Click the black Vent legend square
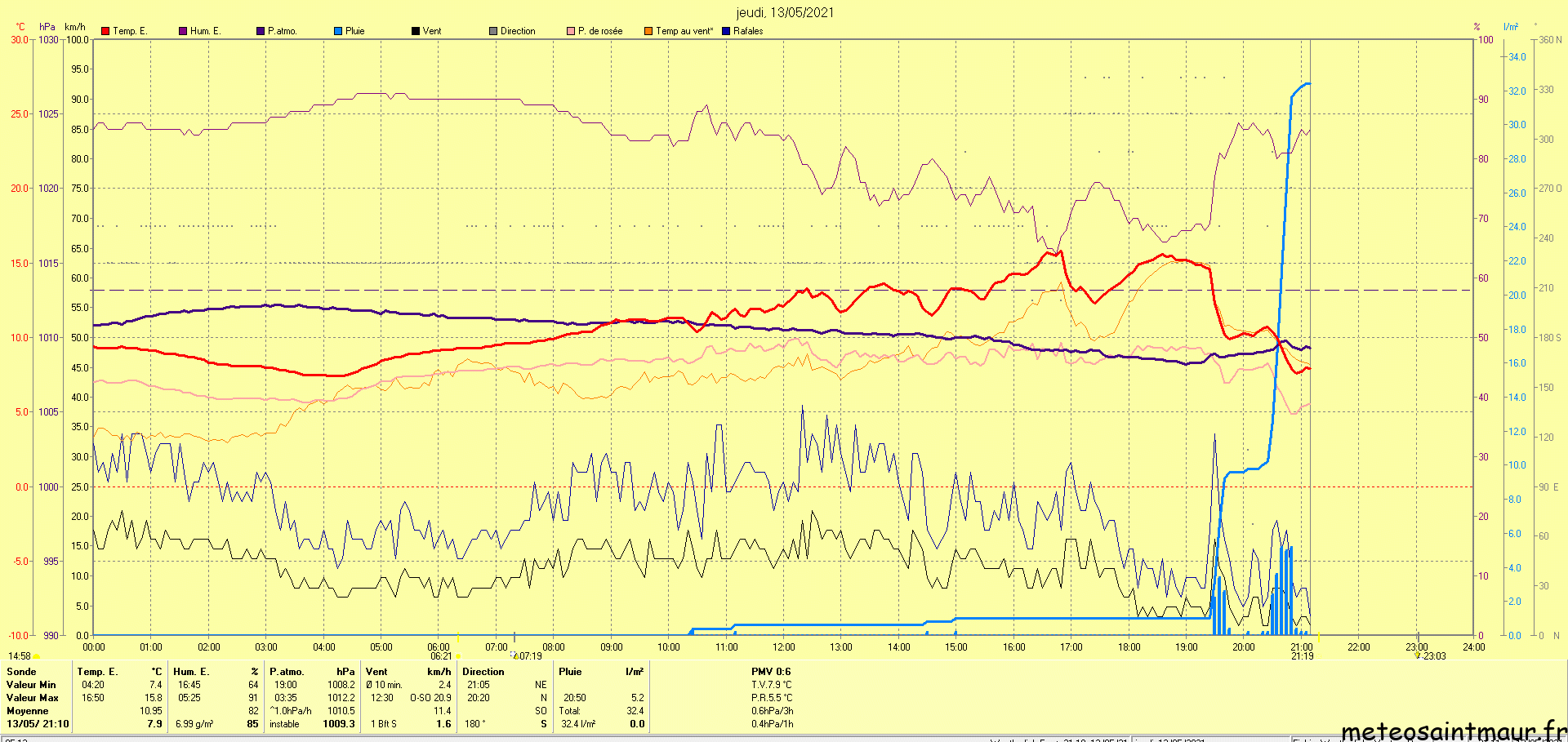1568x742 pixels. (416, 31)
